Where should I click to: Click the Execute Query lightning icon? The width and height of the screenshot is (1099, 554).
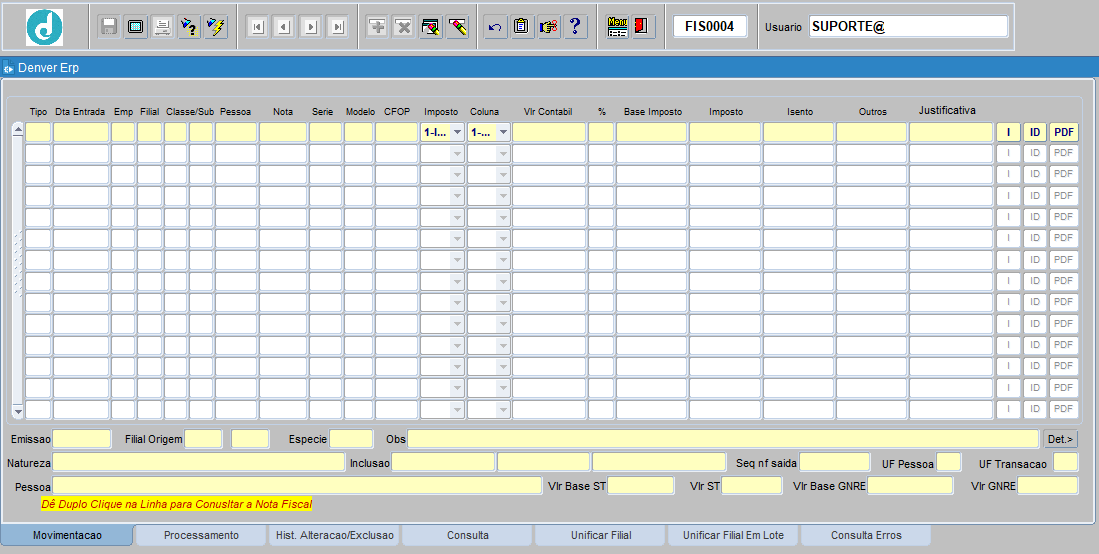coord(216,27)
